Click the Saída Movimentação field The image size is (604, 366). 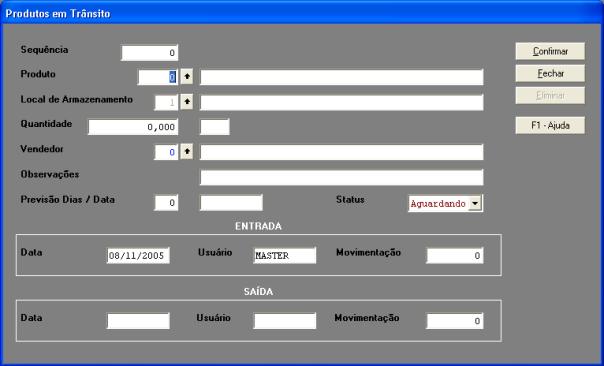(455, 321)
